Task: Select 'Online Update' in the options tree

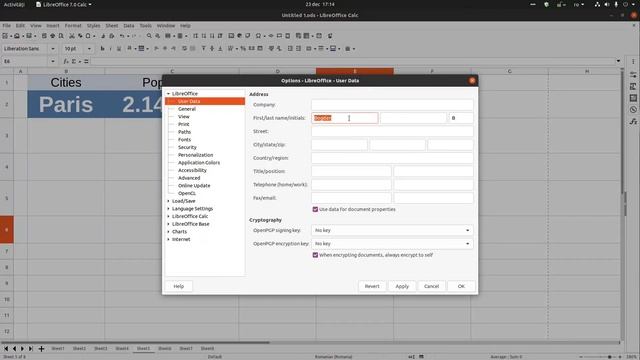Action: tap(194, 186)
